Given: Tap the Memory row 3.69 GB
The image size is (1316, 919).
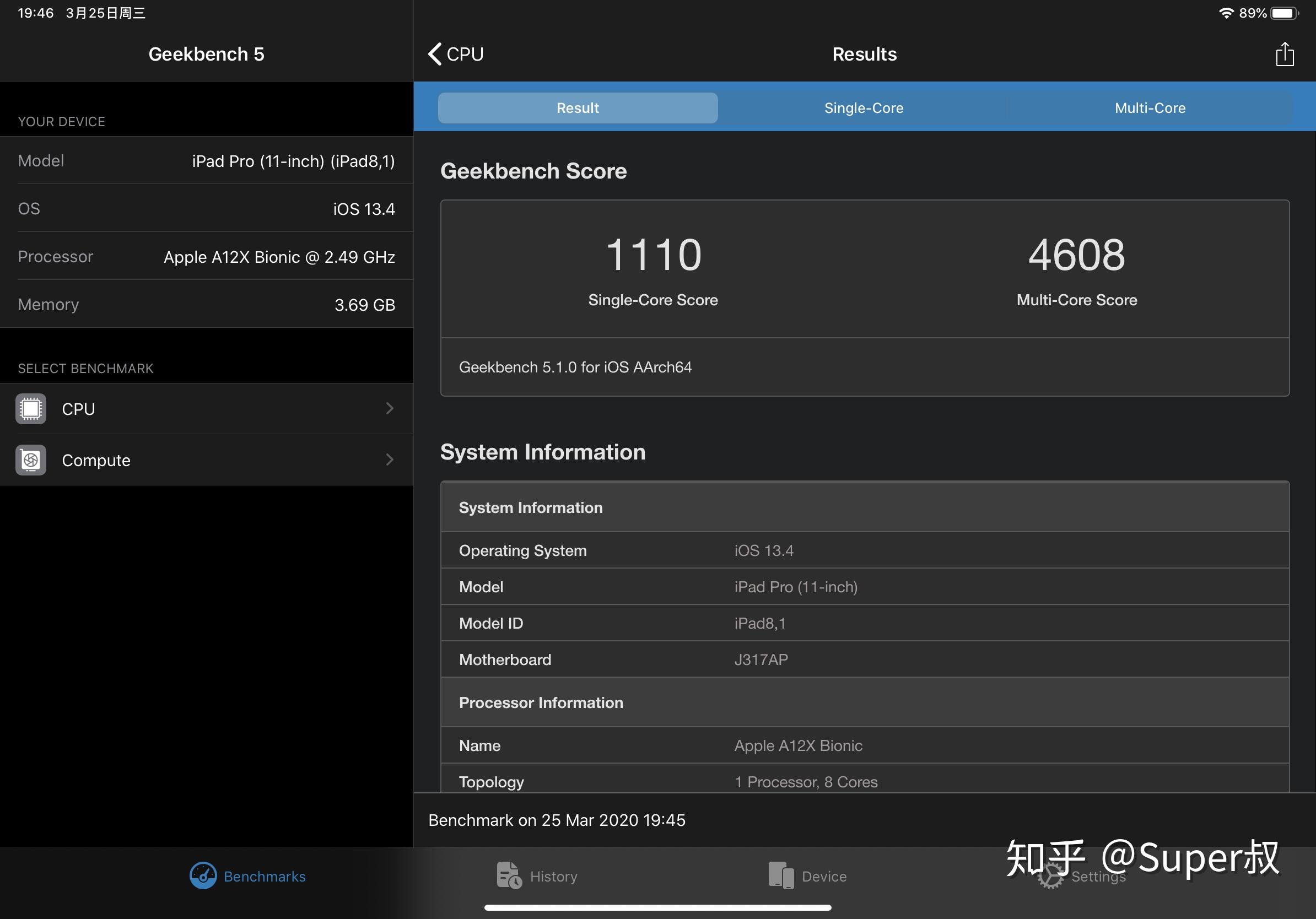Looking at the screenshot, I should [206, 304].
